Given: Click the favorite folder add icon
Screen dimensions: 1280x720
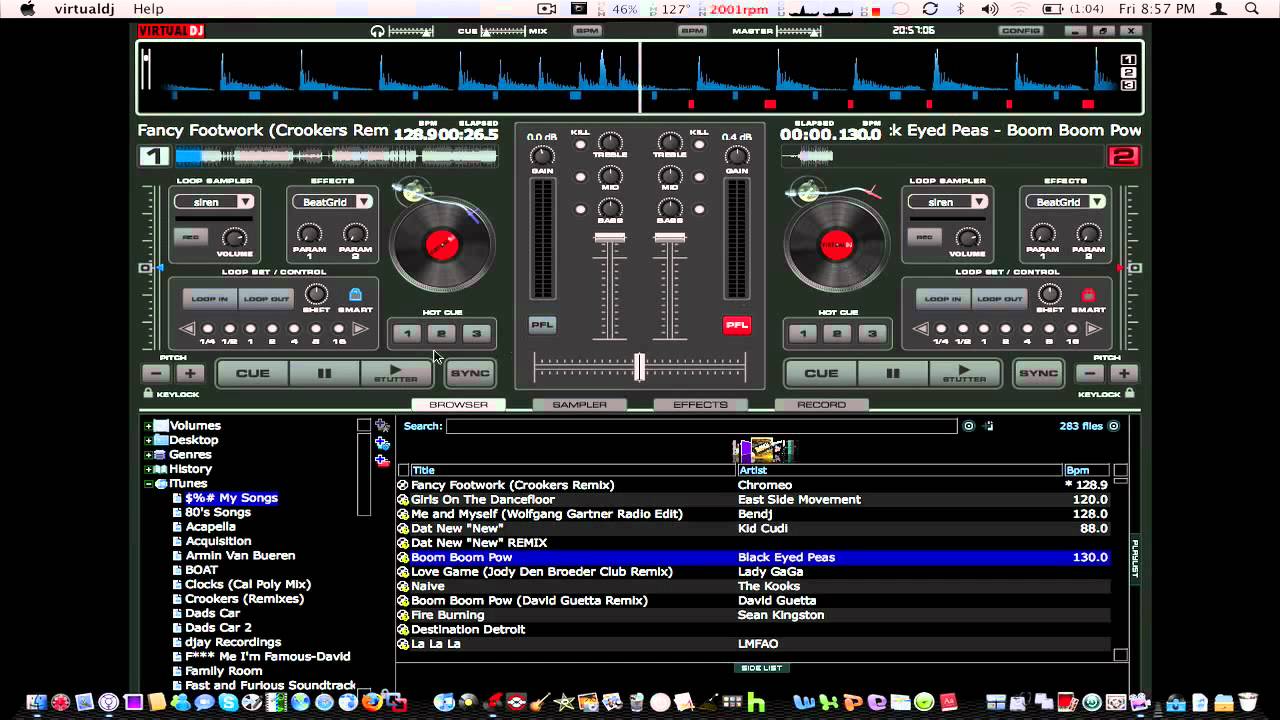Looking at the screenshot, I should (382, 426).
